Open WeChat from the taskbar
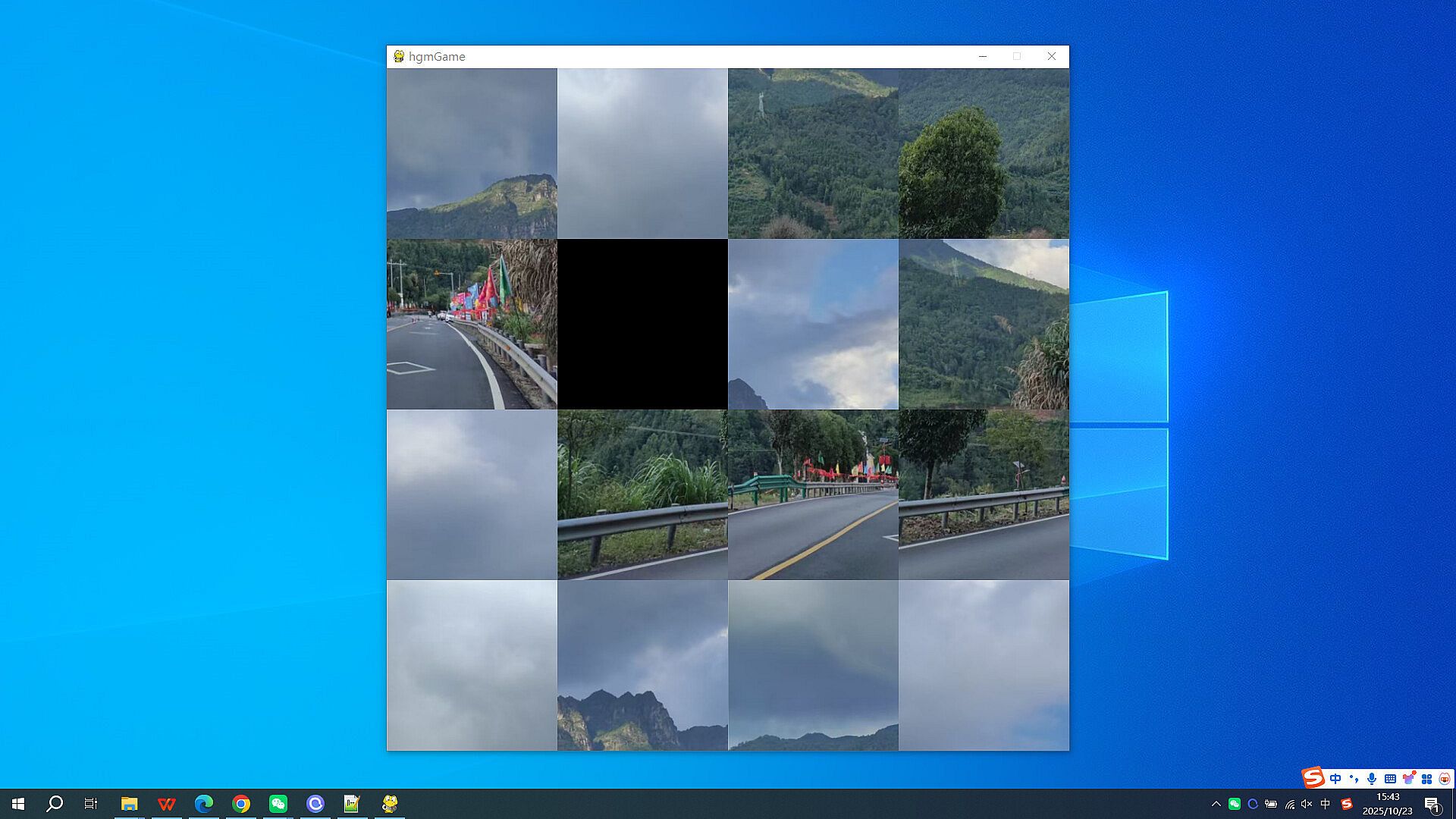Image resolution: width=1456 pixels, height=819 pixels. point(278,804)
